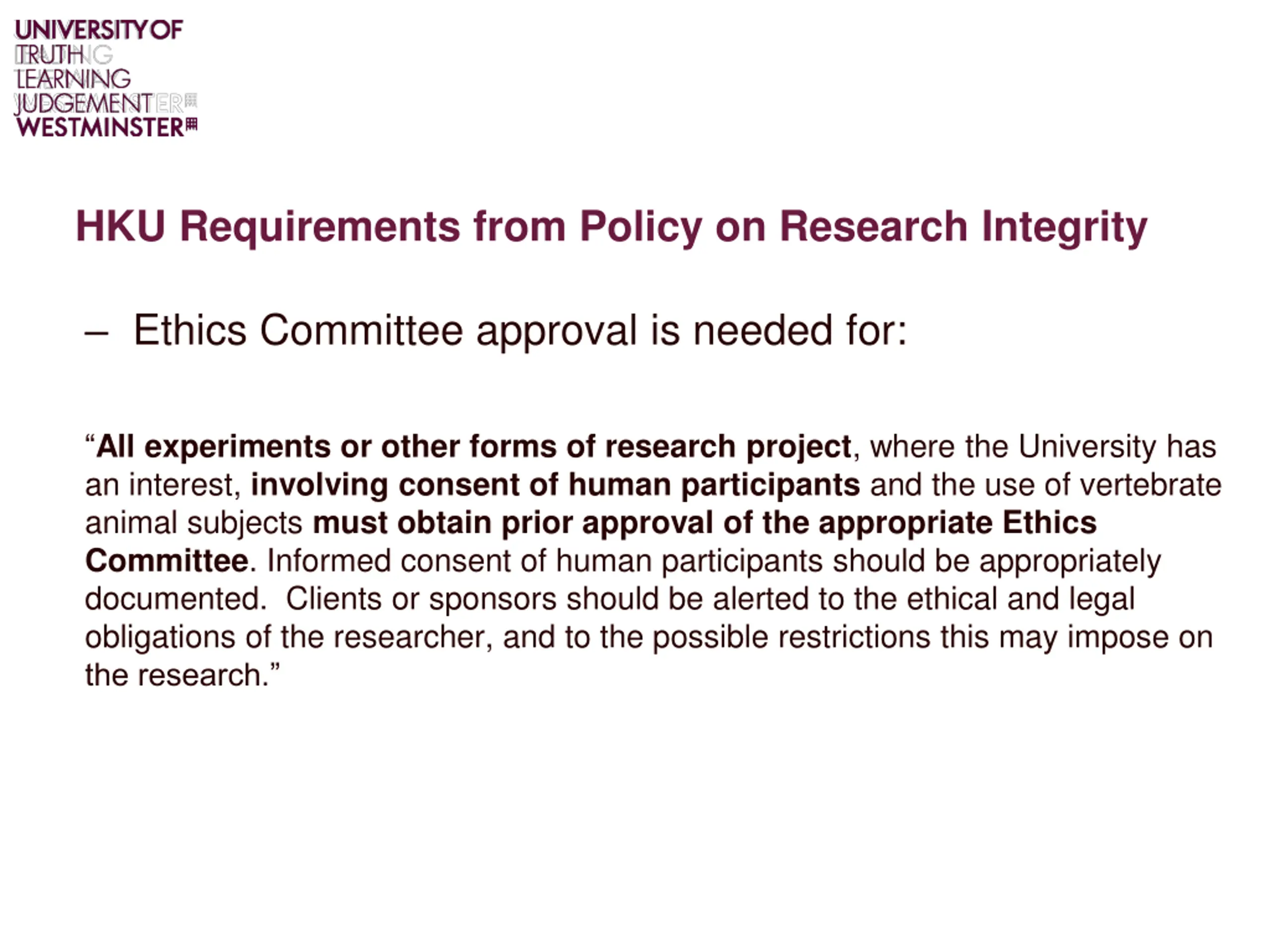Screen dimensions: 1270x952
Task: Click bold 'All experiments or other forms' phrase
Action: (326, 446)
